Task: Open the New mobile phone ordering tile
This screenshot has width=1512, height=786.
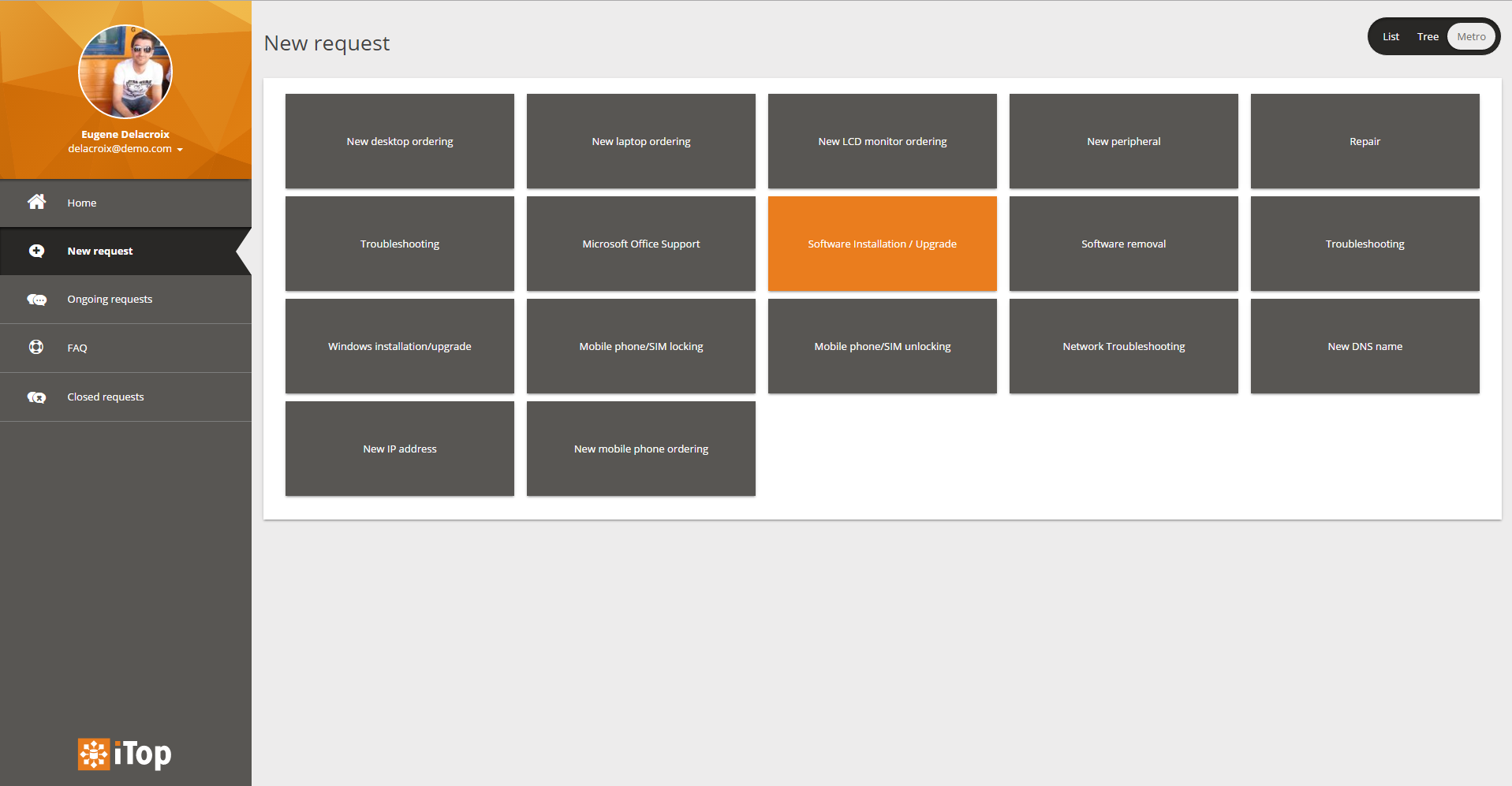Action: pos(640,449)
